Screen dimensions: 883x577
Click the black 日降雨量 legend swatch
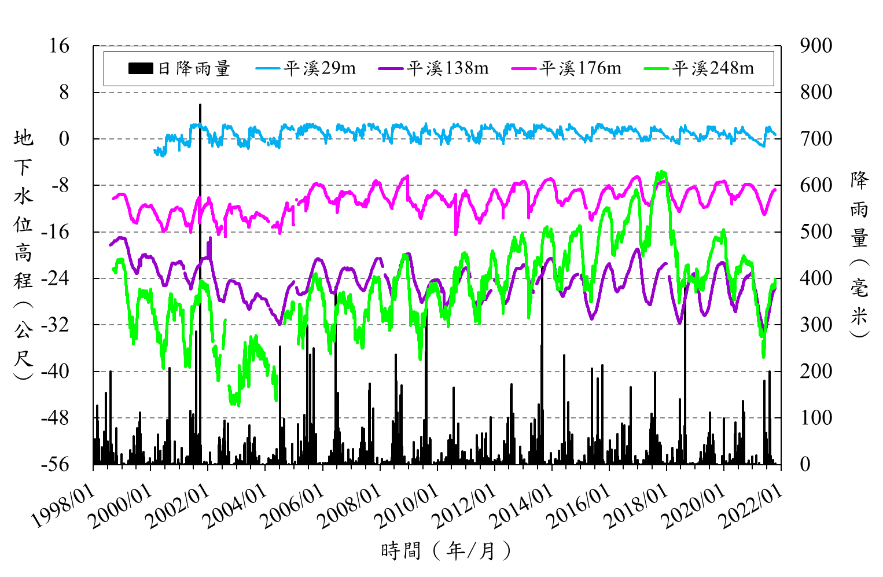[140, 69]
